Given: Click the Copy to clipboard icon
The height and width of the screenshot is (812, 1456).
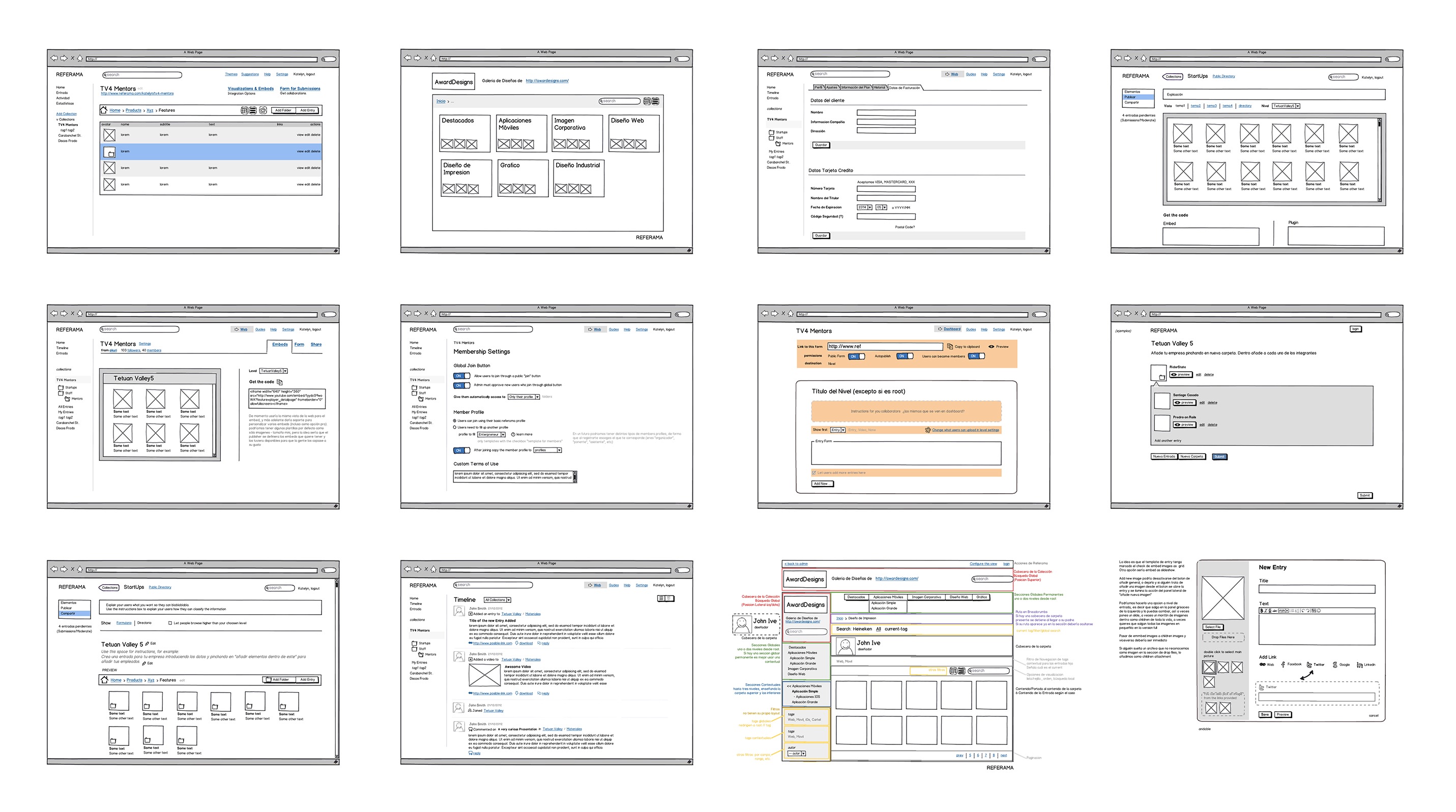Looking at the screenshot, I should pos(950,346).
